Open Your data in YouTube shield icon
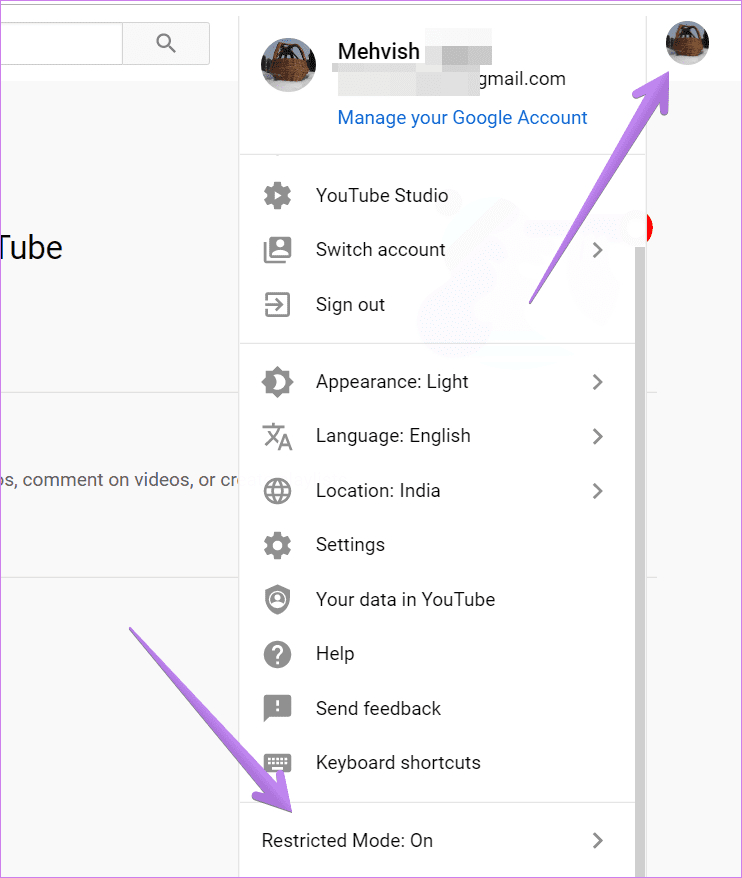This screenshot has height=878, width=742. [x=277, y=599]
